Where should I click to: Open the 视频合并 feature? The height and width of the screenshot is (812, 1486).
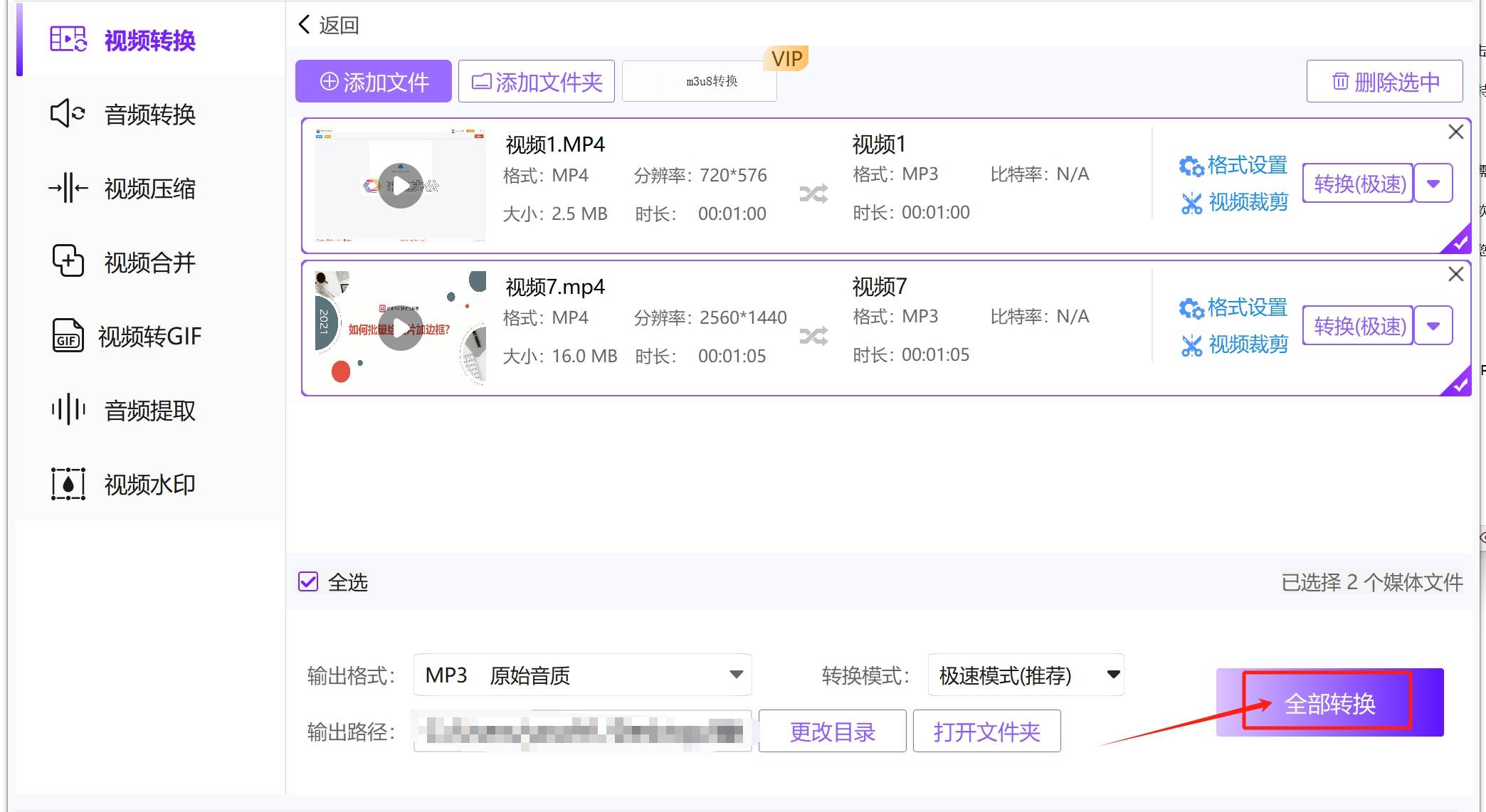(149, 262)
